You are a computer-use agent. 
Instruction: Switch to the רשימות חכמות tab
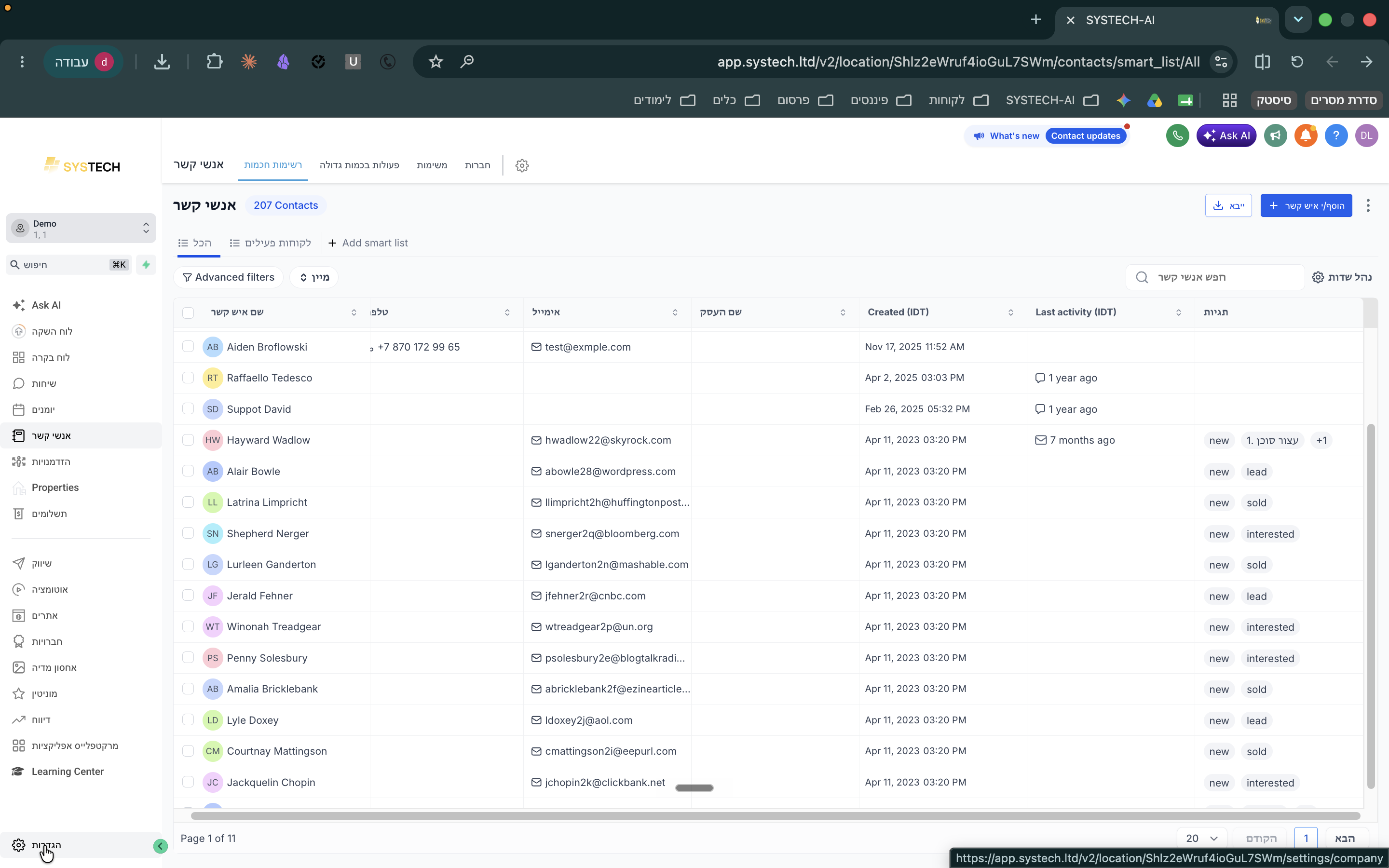click(272, 165)
